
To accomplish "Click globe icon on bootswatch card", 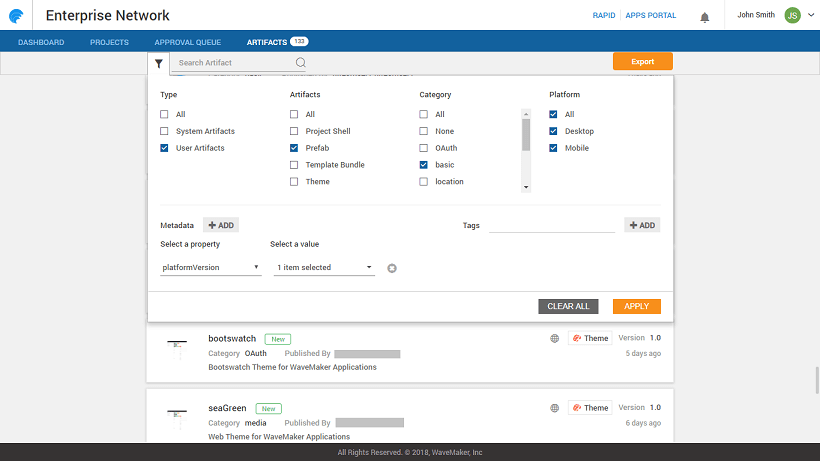I will coord(554,338).
